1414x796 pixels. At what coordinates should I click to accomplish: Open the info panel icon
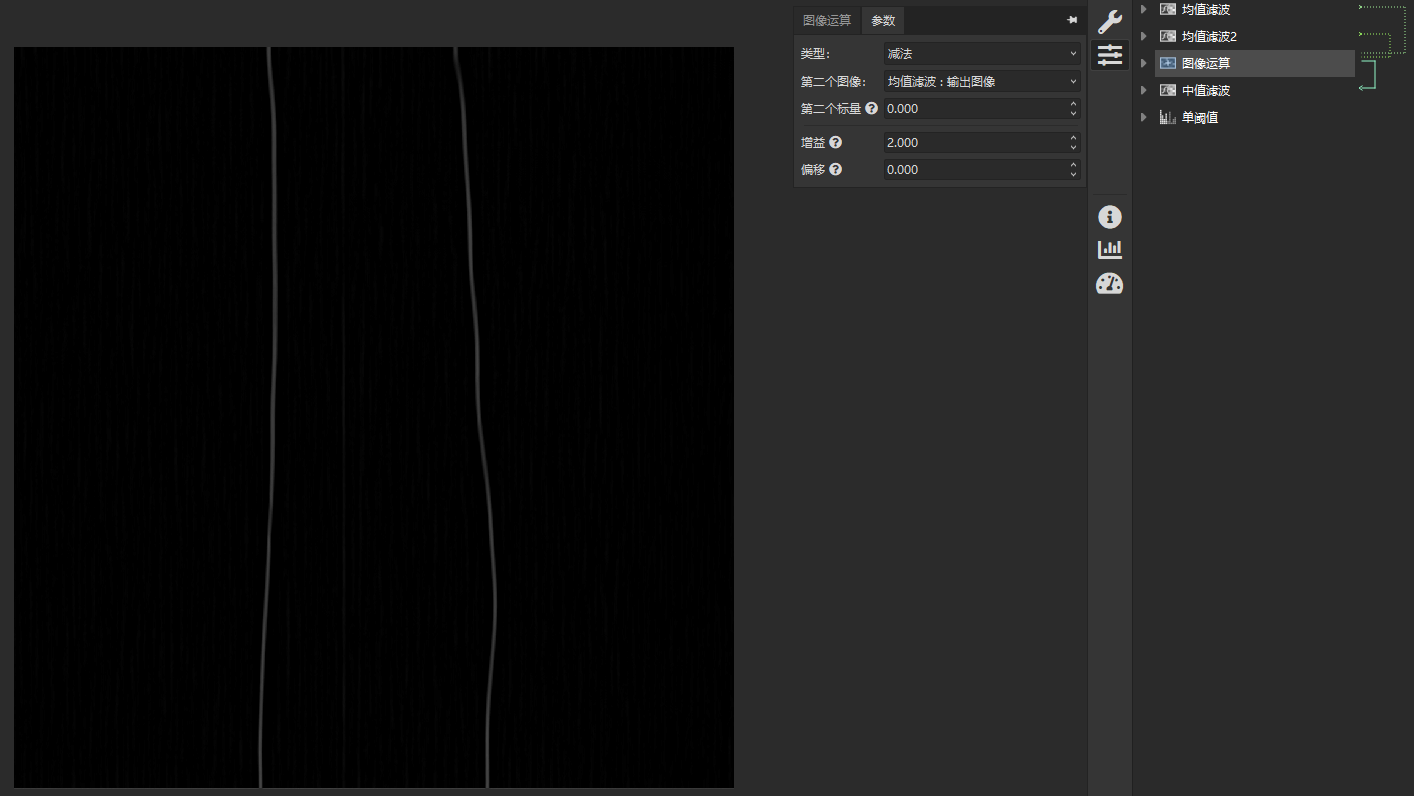click(x=1109, y=217)
